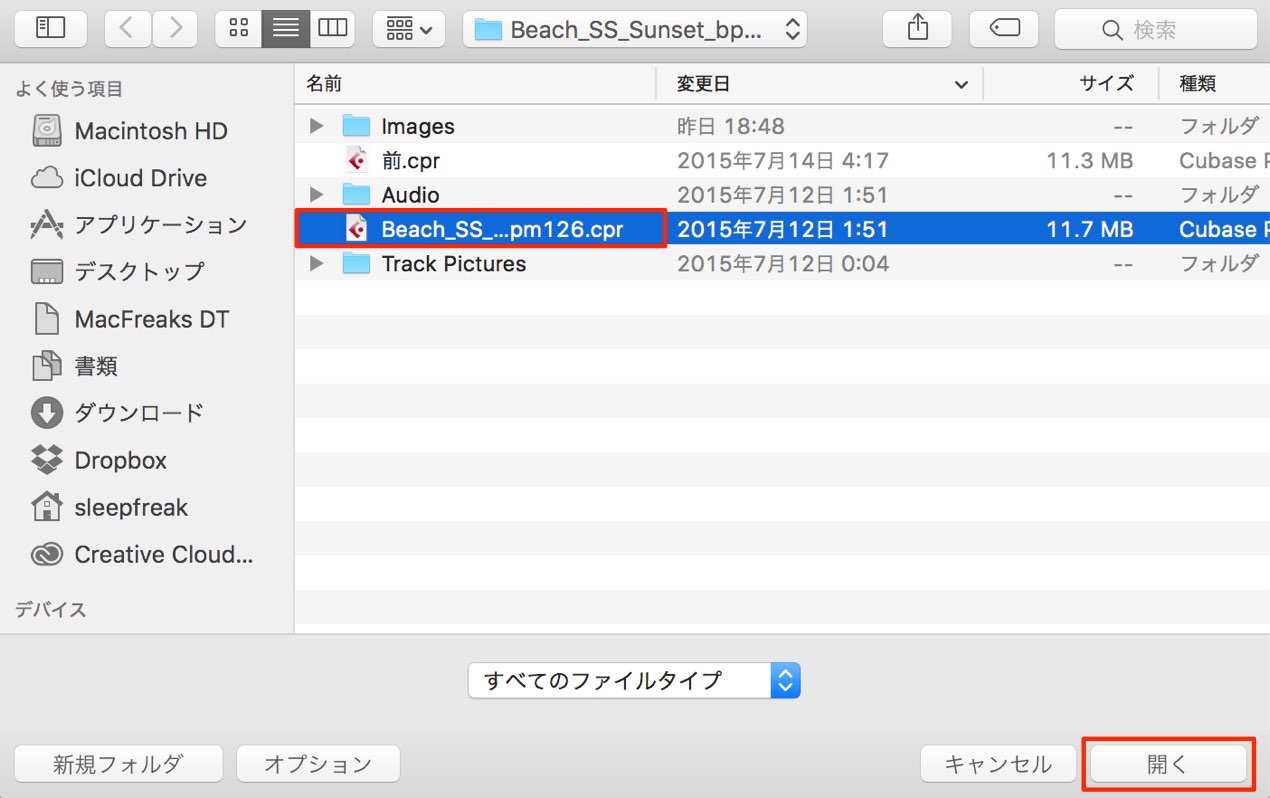Click the tag edit icon

tap(1004, 29)
